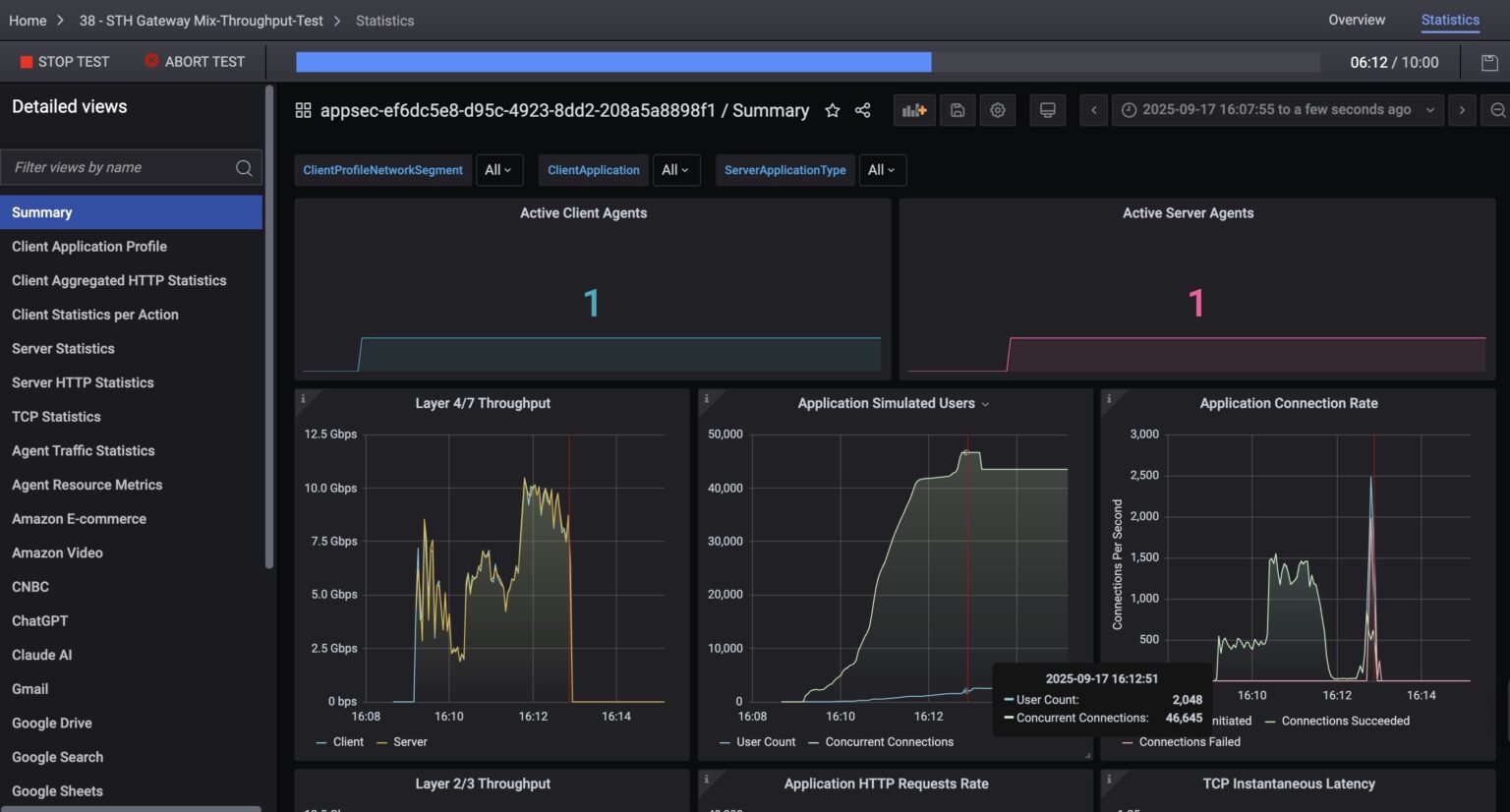Zoom out the time range with the magnifier icon
This screenshot has height=812, width=1510.
point(1498,109)
